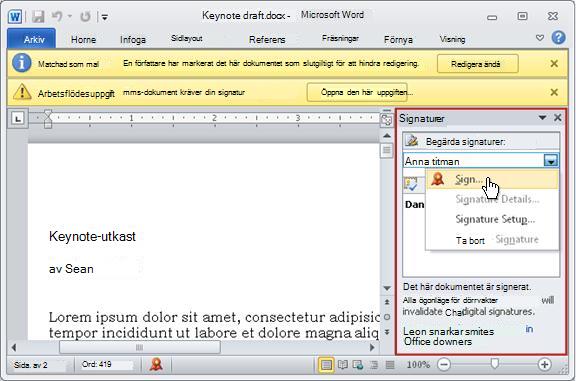
Task: Click the horizontal scrollbar left arrow
Action: (14, 347)
